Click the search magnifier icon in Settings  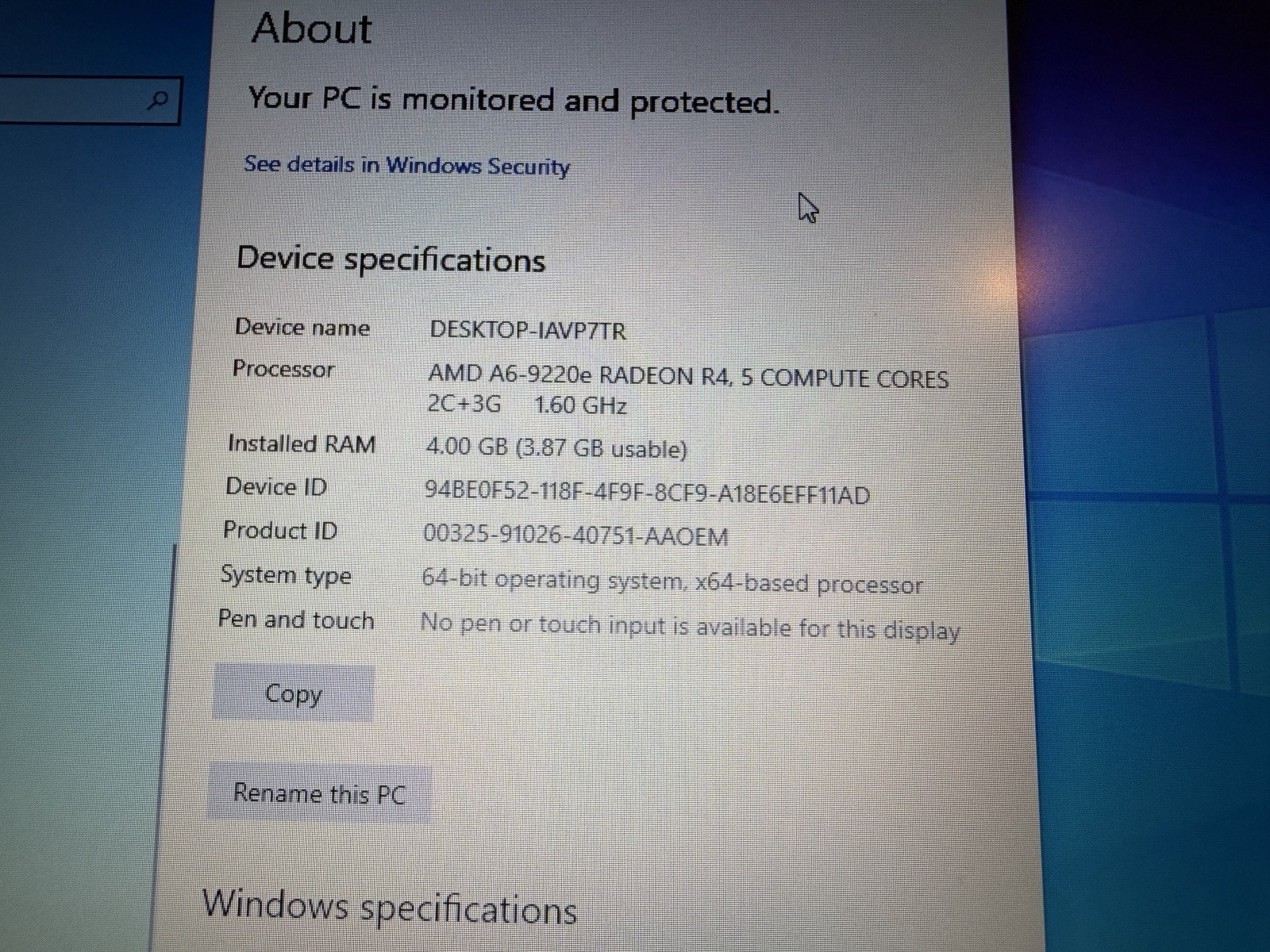tap(159, 100)
